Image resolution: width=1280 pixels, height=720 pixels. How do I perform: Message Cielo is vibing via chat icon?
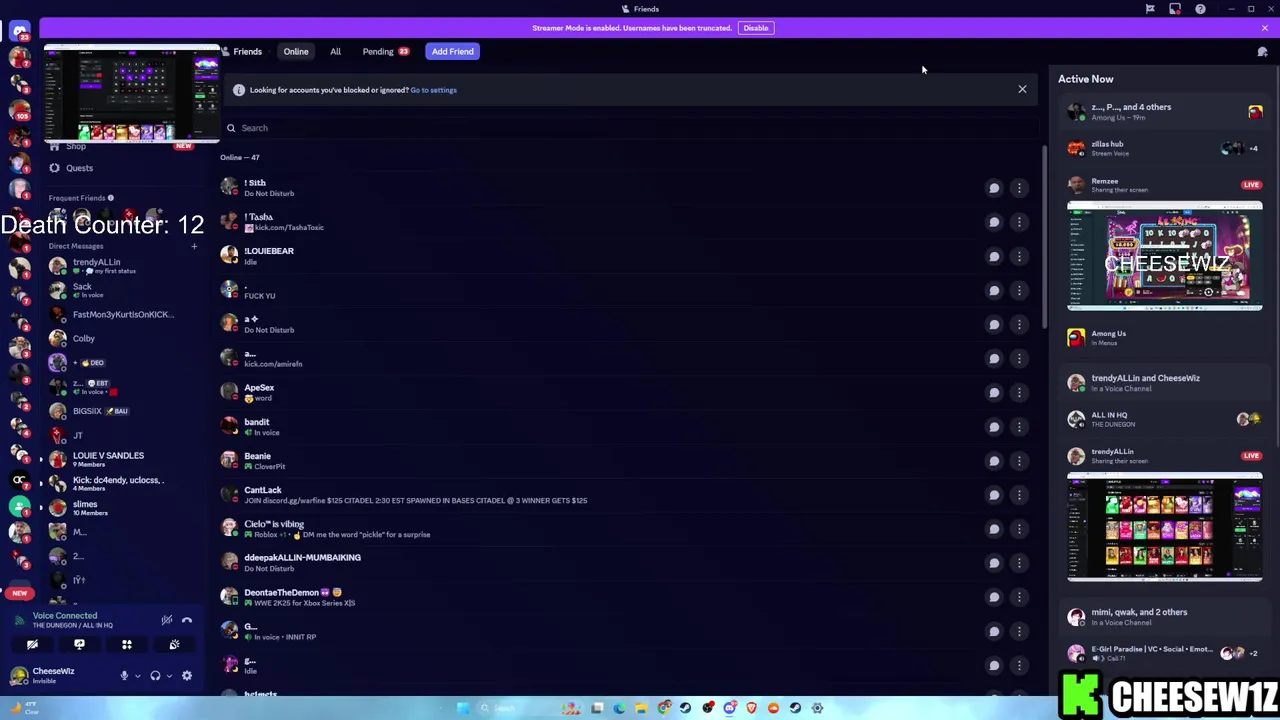coord(994,529)
